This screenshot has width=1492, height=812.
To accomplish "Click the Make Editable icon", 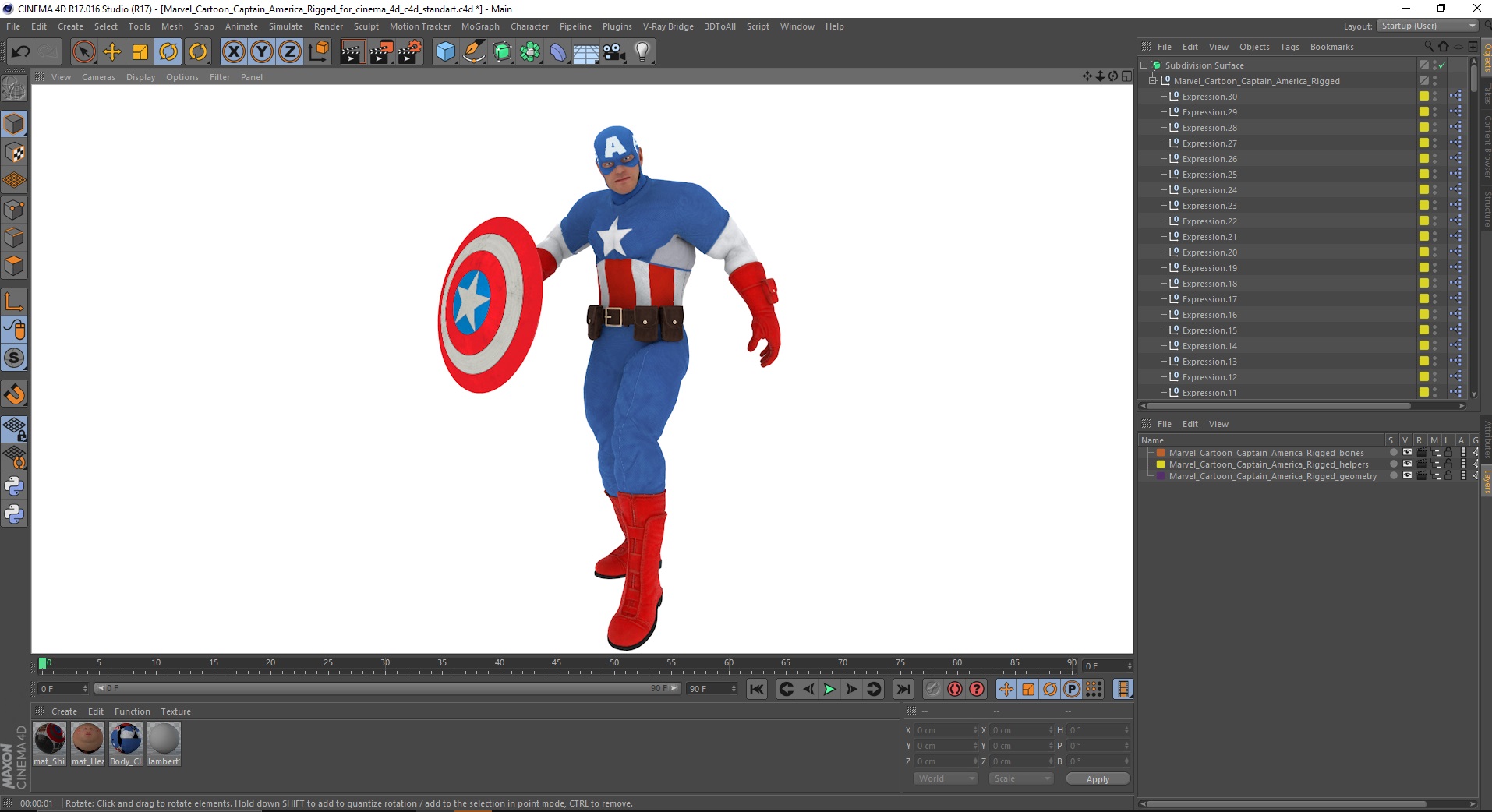I will [x=14, y=89].
